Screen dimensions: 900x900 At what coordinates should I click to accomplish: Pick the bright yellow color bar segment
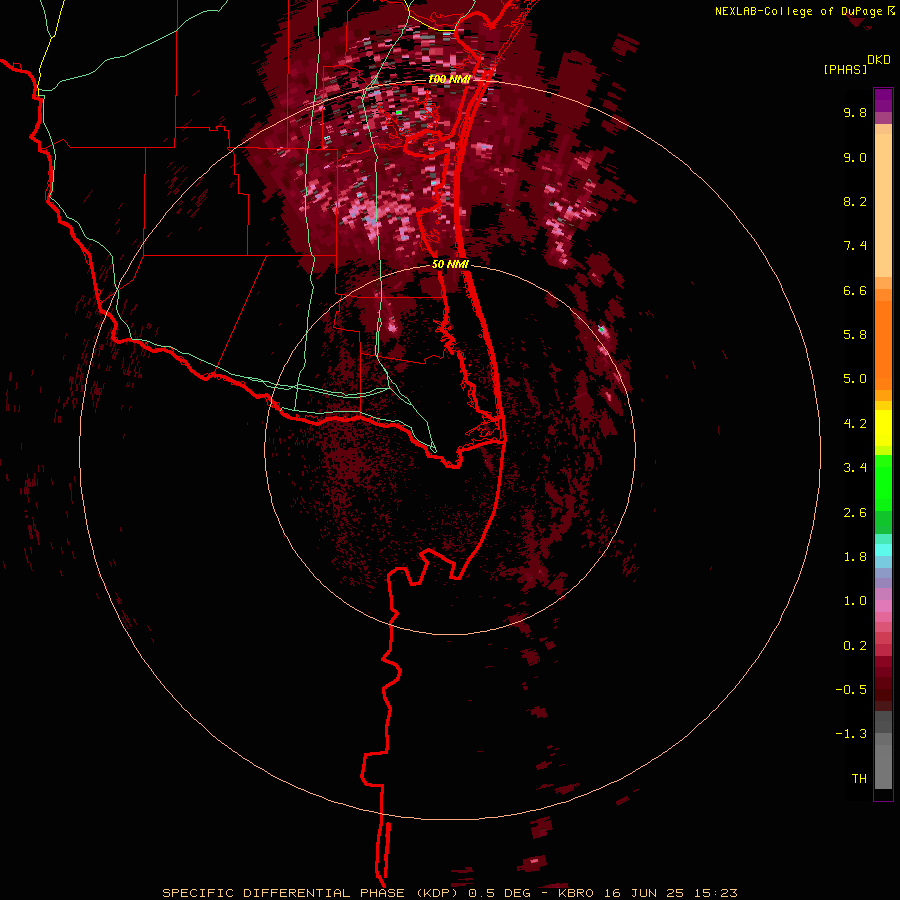click(x=883, y=428)
